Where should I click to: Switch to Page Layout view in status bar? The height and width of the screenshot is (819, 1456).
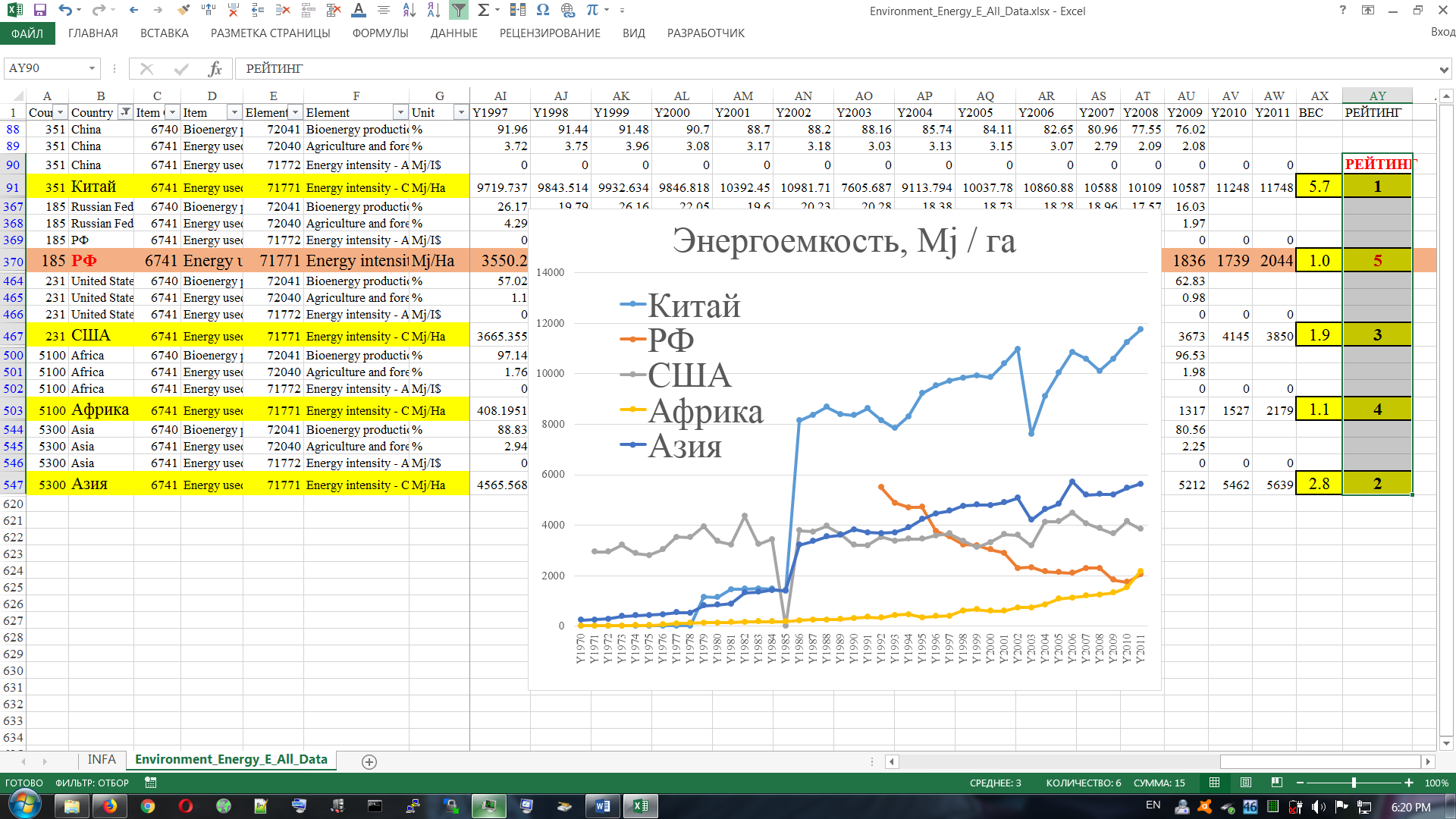pos(1246,783)
